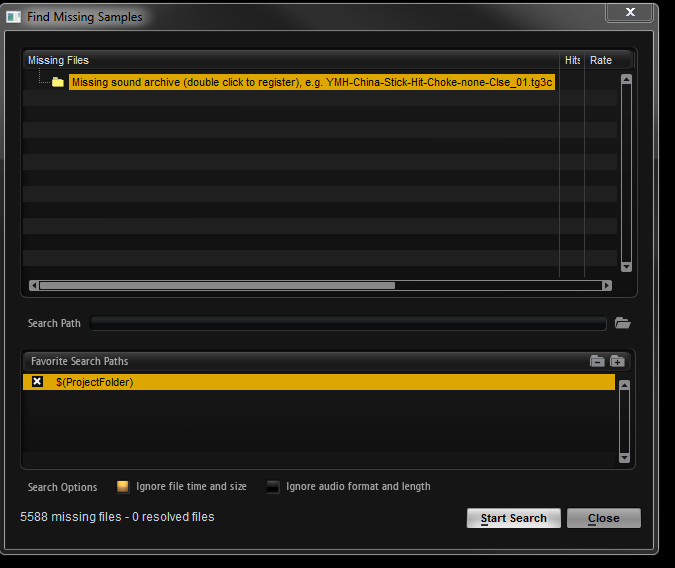Click the Search Options label
Viewport: 675px width, 568px height.
(62, 487)
